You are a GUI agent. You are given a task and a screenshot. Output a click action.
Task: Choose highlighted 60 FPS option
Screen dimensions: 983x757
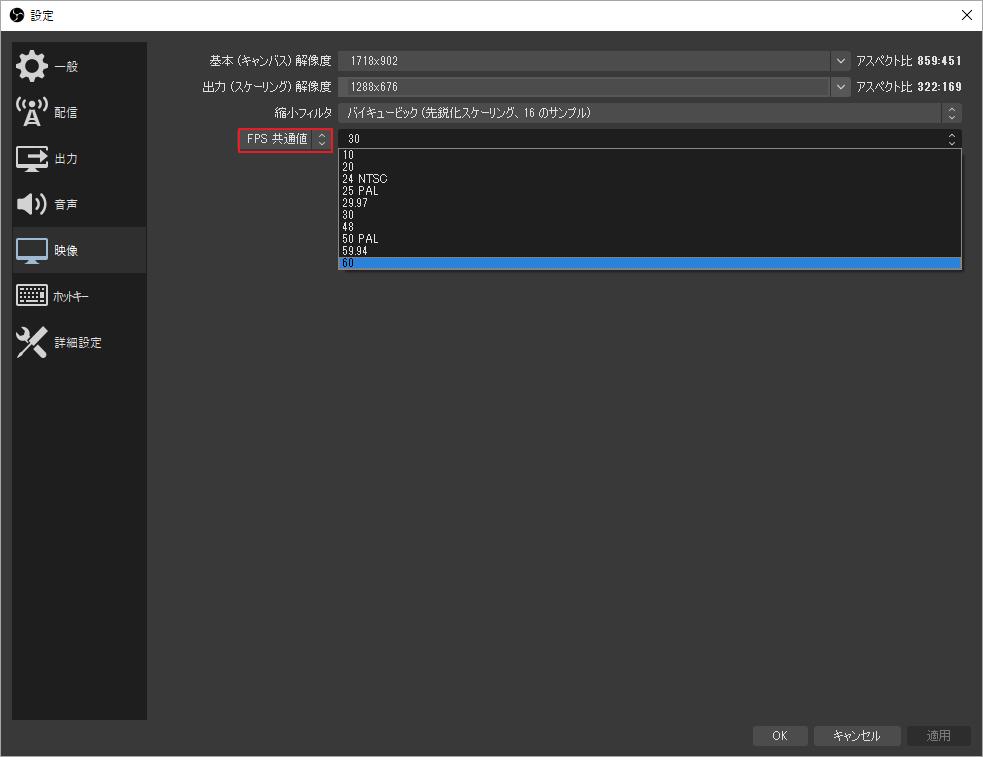pyautogui.click(x=649, y=263)
